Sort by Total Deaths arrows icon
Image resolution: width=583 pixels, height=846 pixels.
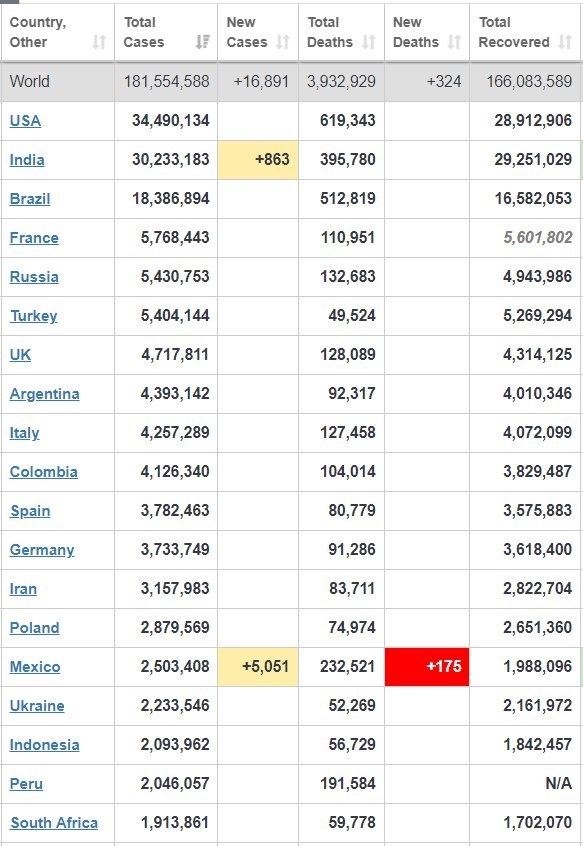click(369, 42)
